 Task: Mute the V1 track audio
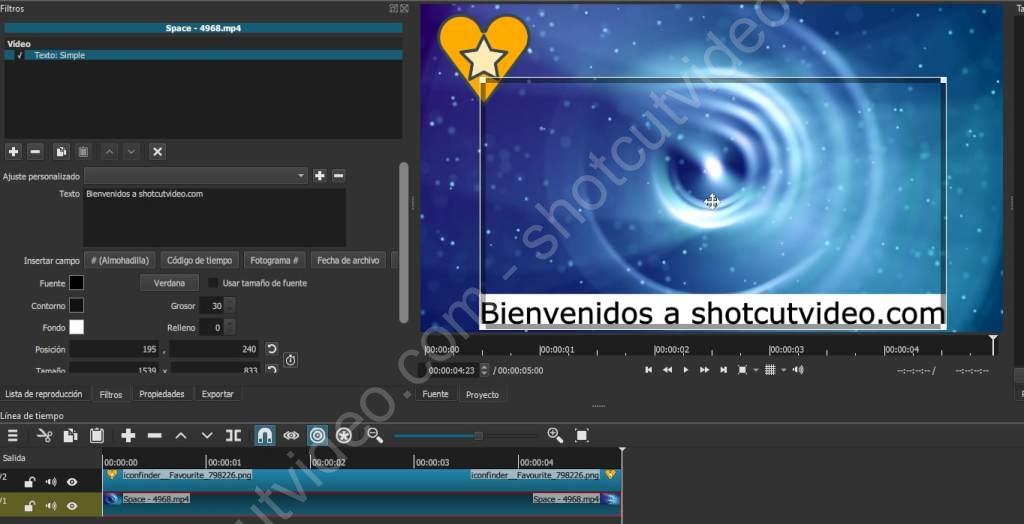pyautogui.click(x=50, y=506)
